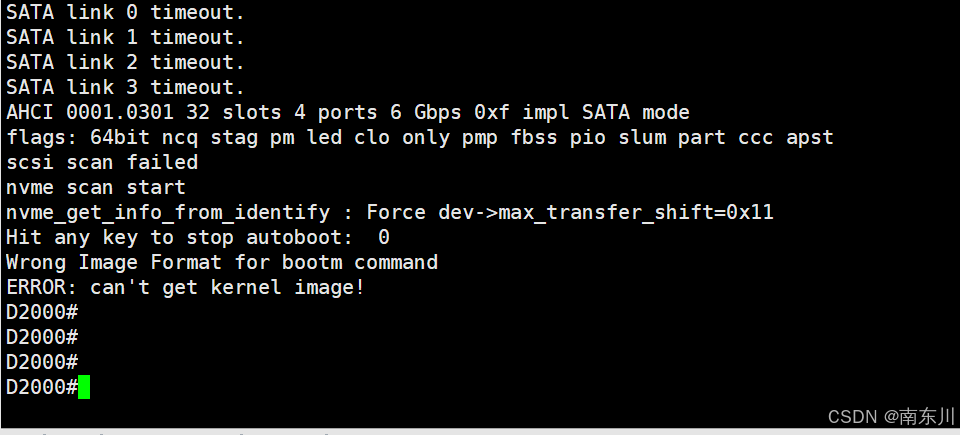Click the last "D2000#" prompt text

tap(42, 387)
